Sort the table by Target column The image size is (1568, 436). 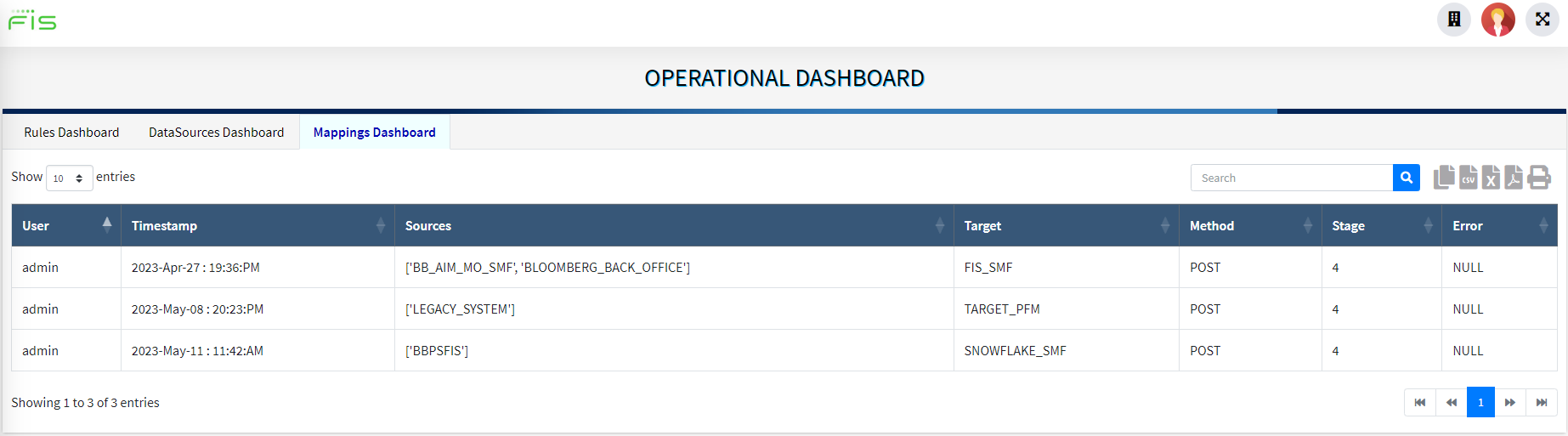point(1066,226)
